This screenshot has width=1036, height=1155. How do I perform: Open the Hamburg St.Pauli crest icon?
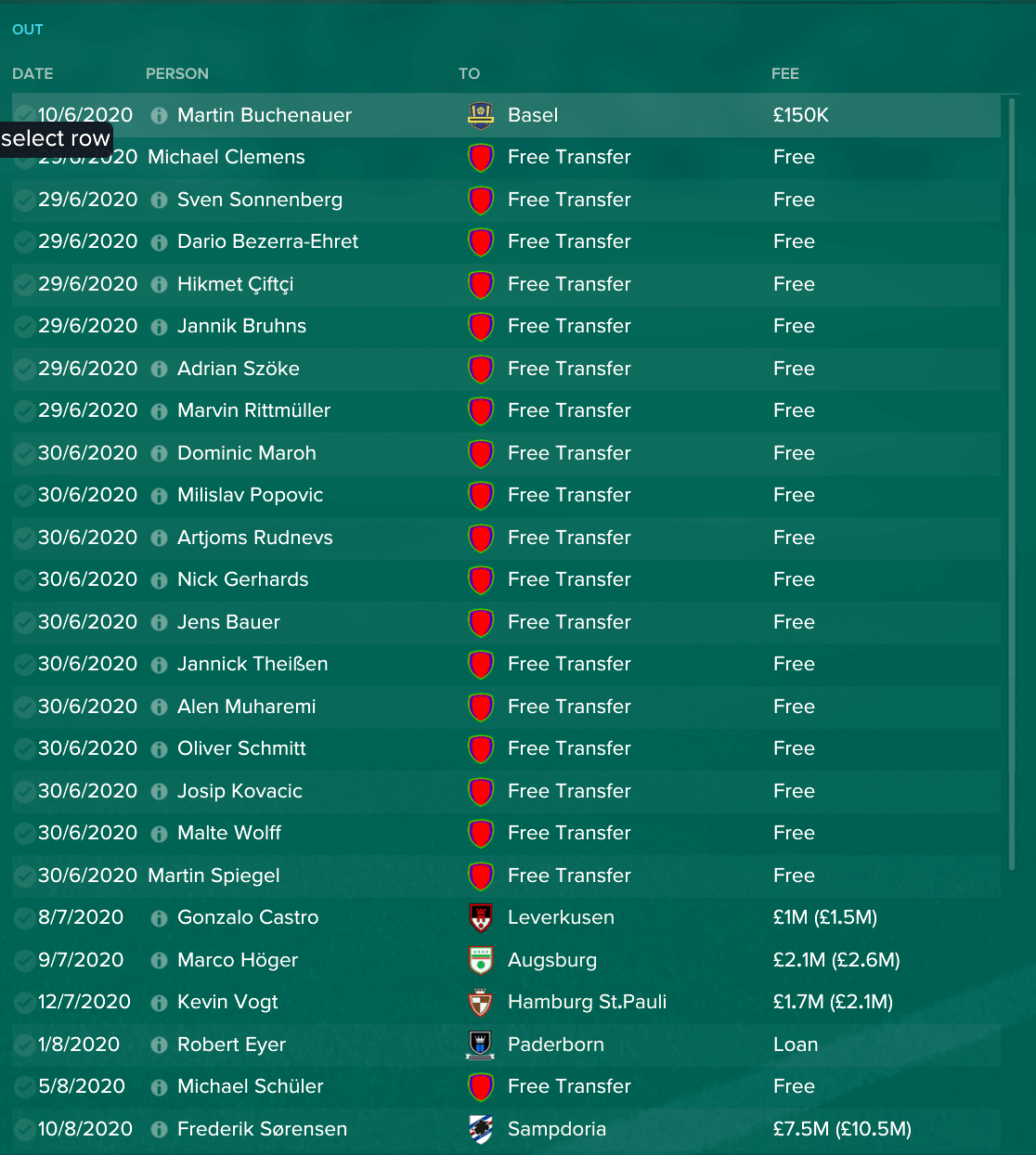(x=480, y=1002)
